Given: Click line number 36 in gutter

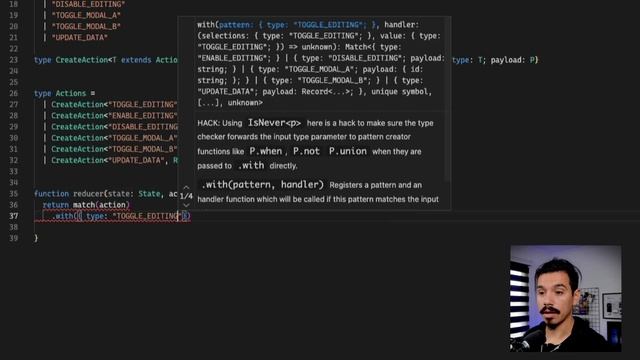Looking at the screenshot, I should [14, 205].
